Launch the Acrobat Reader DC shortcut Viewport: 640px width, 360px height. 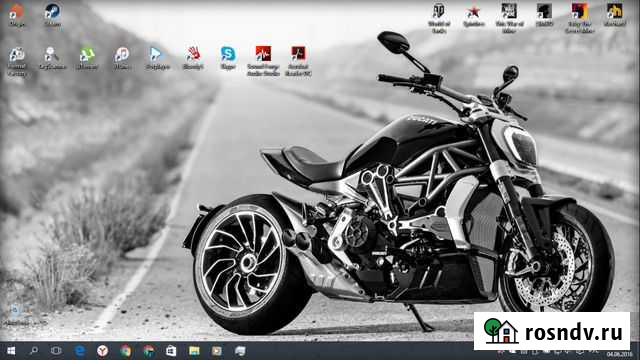click(x=298, y=61)
